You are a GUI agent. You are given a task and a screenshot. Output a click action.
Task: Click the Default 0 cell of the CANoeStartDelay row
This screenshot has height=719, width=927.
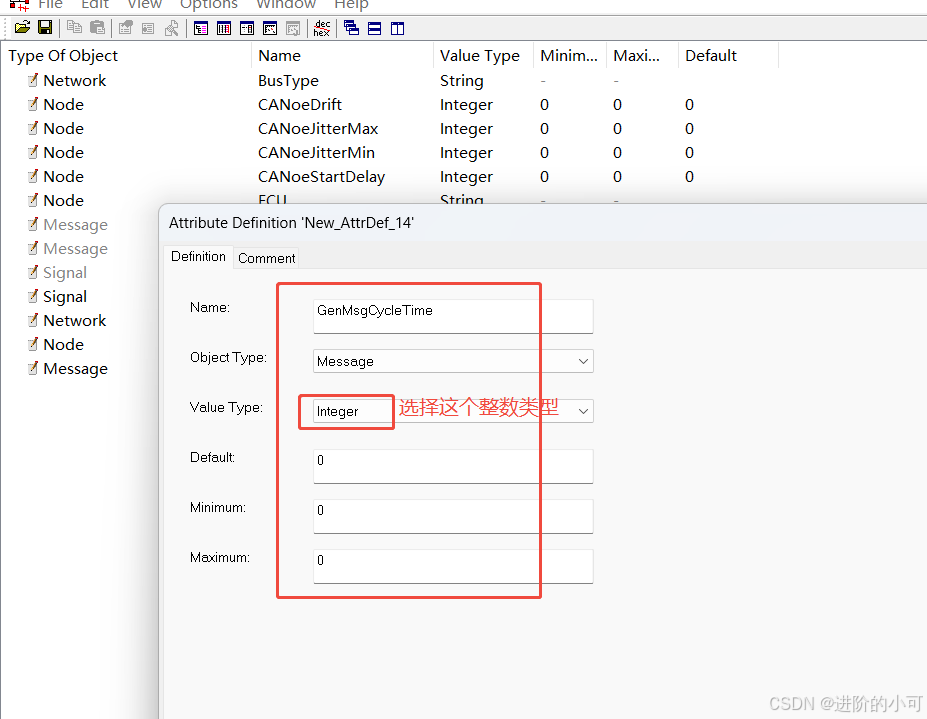[x=689, y=177]
